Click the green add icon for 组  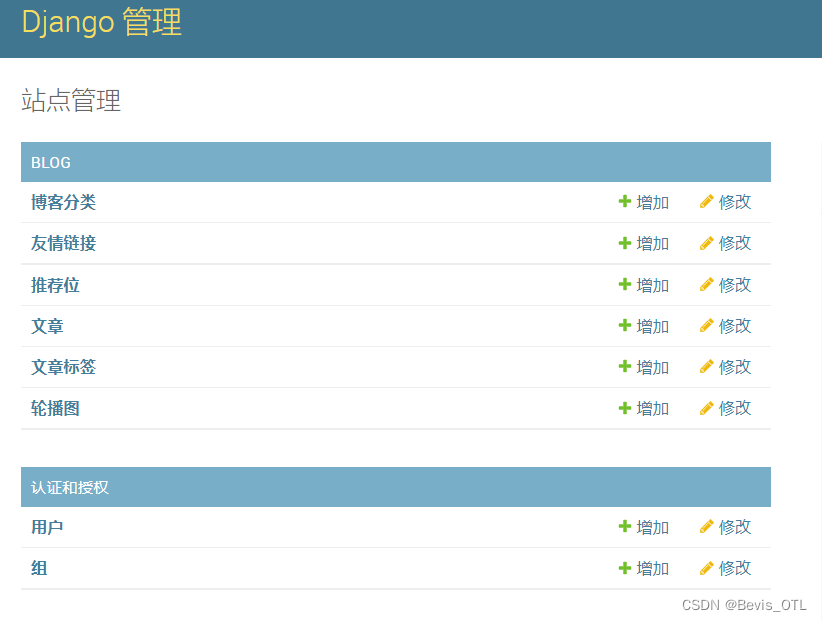click(625, 568)
